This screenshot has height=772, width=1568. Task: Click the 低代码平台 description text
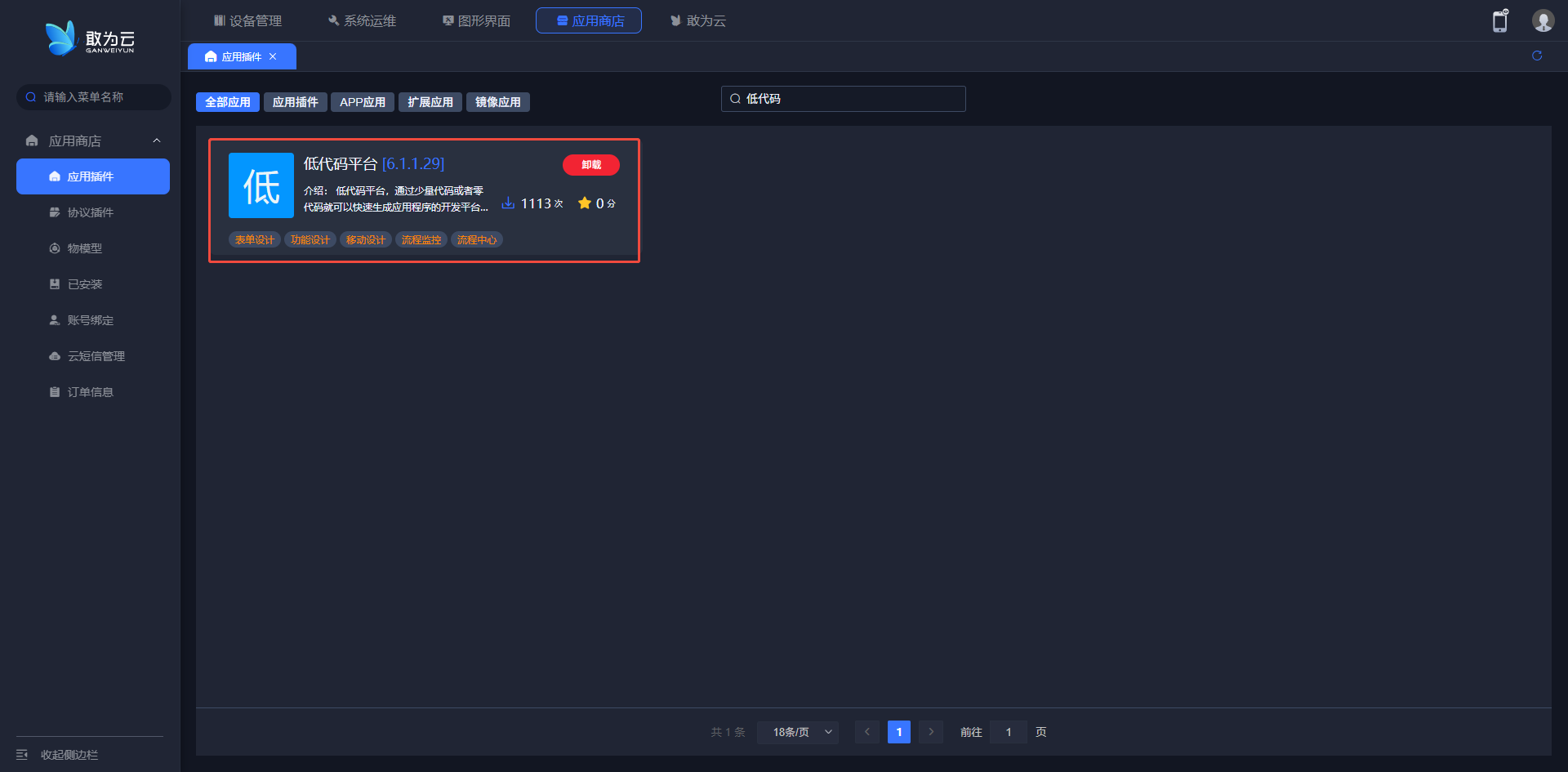tap(396, 199)
